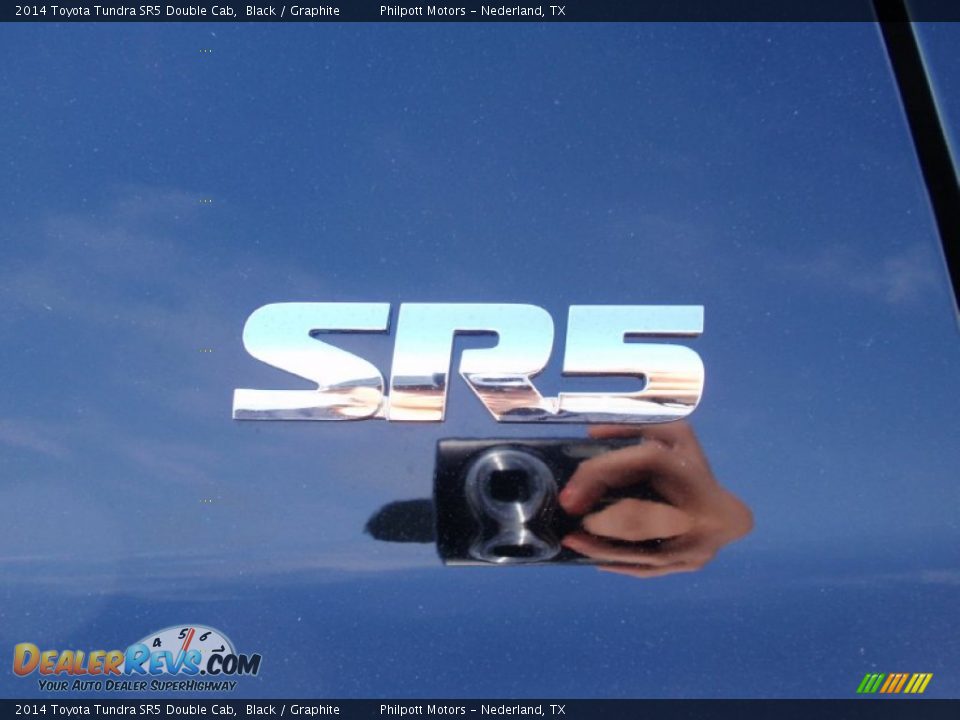Screen dimensions: 960x720
Task: Click the bottom caption '2014 Toyota Tundra SR5 Double Cab'
Action: coord(125,710)
